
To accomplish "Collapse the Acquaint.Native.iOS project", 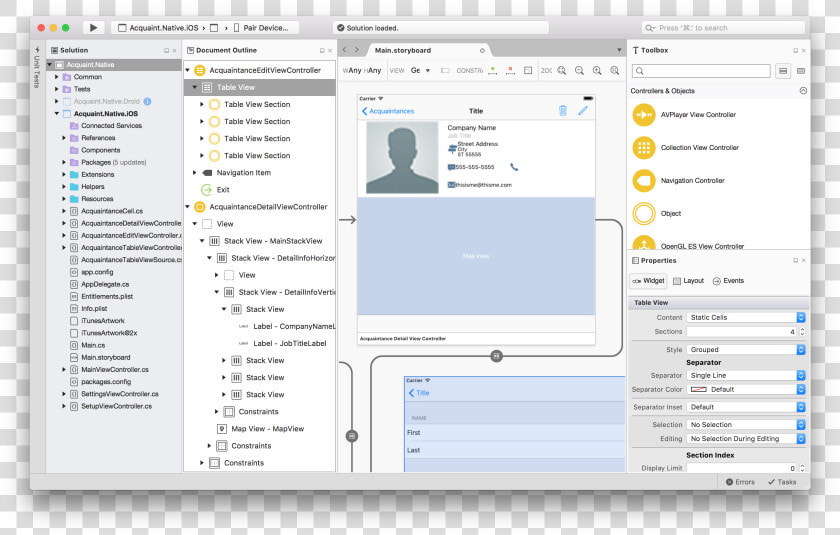I will click(x=57, y=114).
